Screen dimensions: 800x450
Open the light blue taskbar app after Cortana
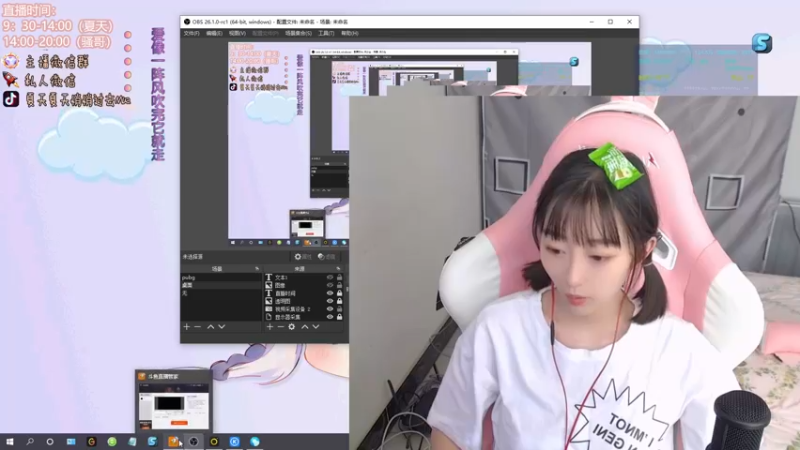71,442
